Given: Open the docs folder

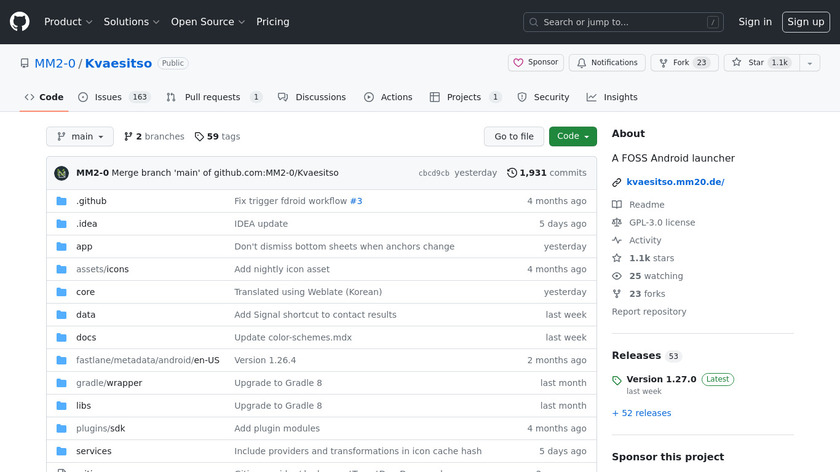Looking at the screenshot, I should click(x=86, y=337).
